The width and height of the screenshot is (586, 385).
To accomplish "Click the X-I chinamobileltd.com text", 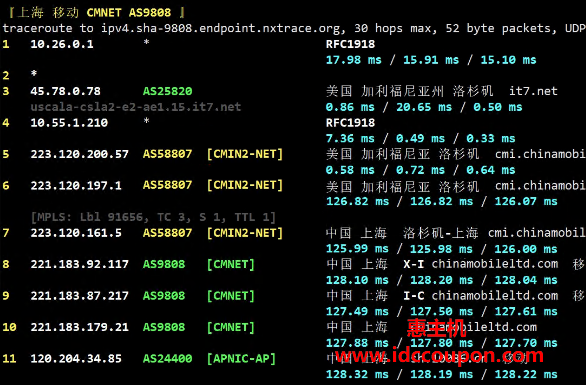I will 481,264.
